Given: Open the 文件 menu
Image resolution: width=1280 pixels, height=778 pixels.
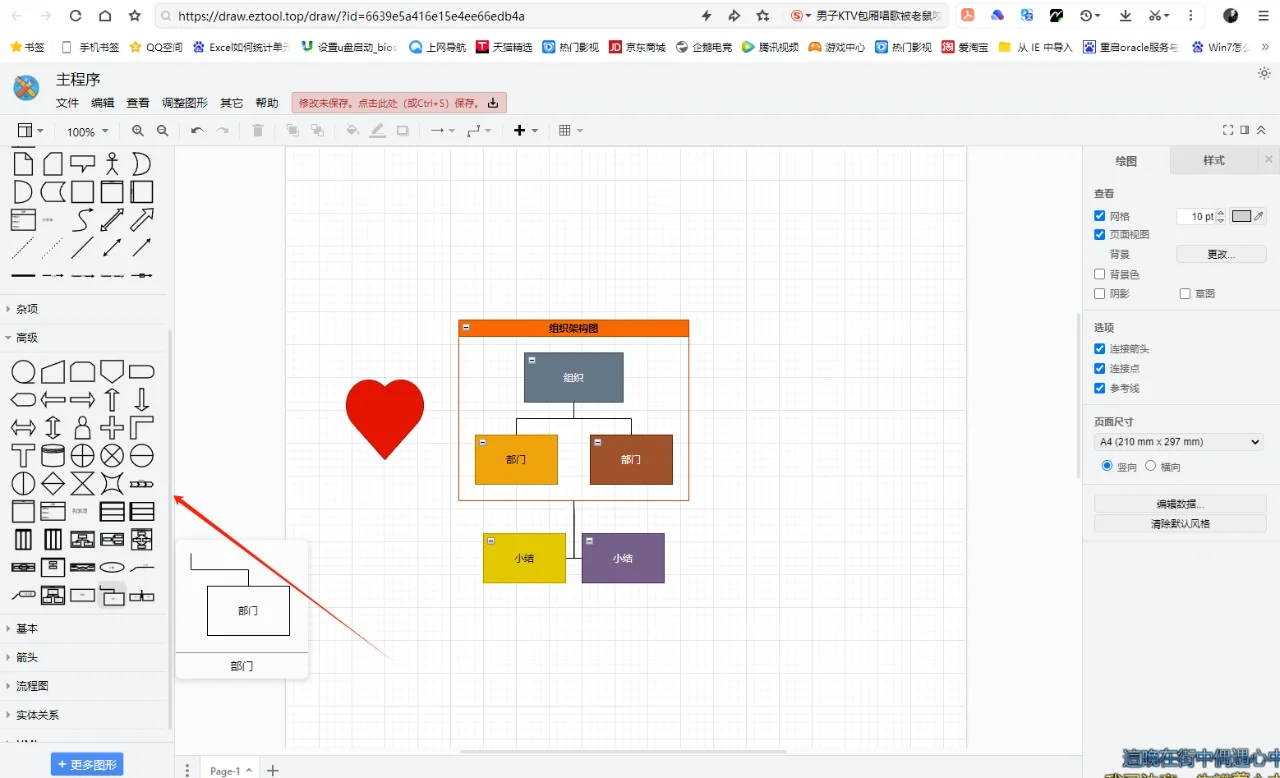Looking at the screenshot, I should point(67,103).
